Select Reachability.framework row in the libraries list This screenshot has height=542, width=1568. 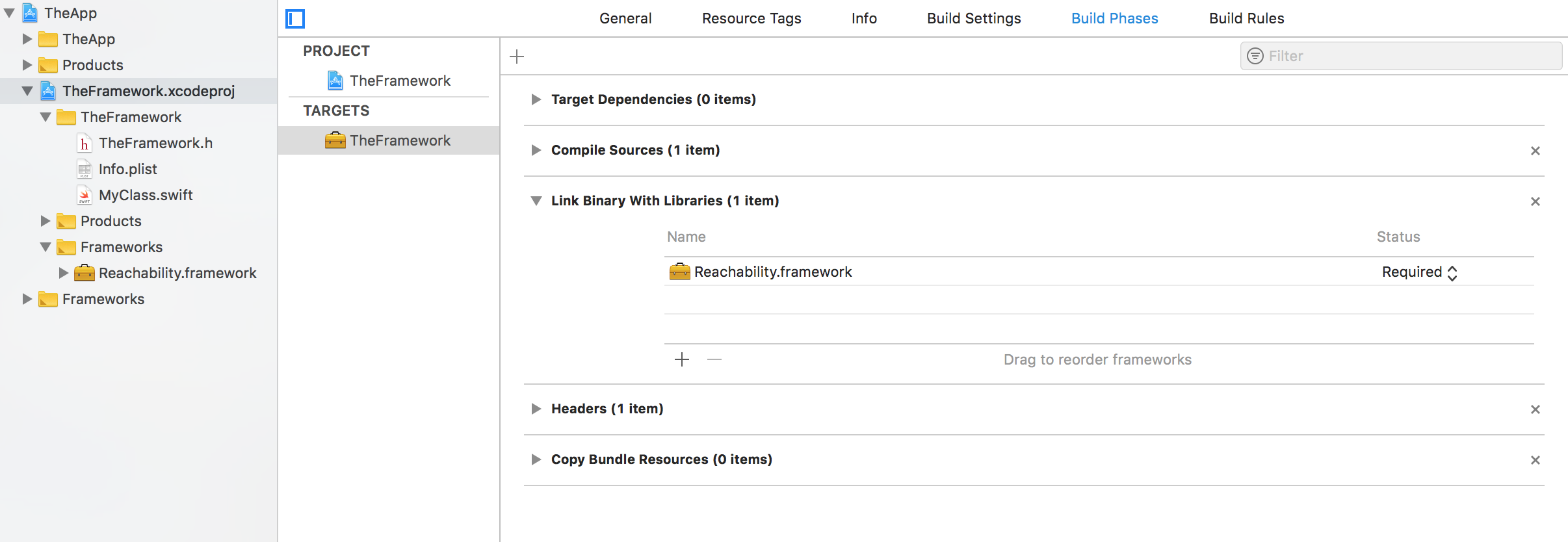(773, 272)
